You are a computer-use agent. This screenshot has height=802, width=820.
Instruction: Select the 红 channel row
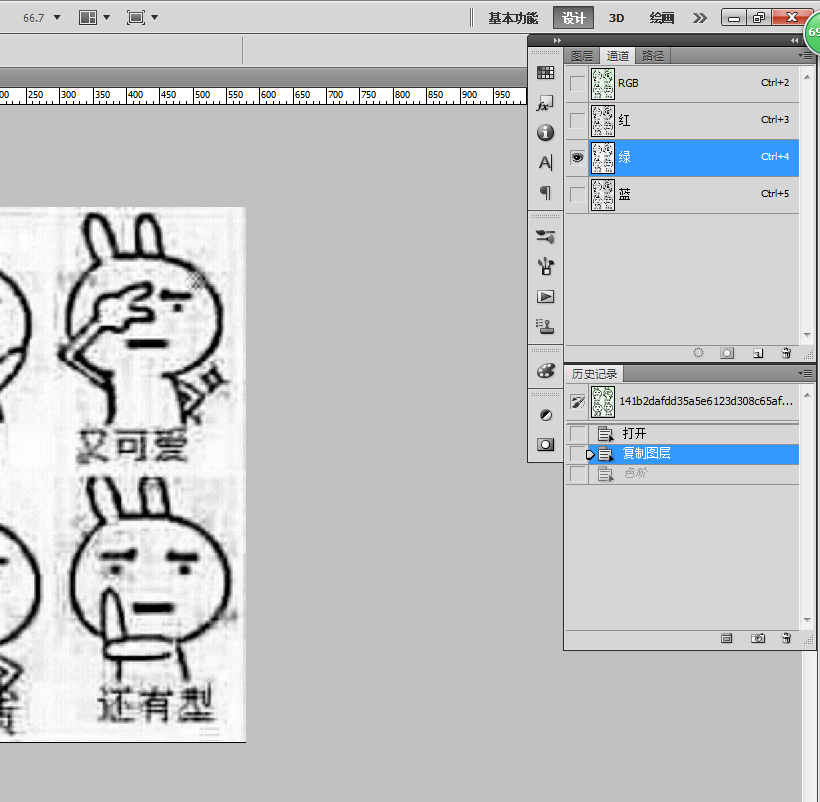click(693, 120)
